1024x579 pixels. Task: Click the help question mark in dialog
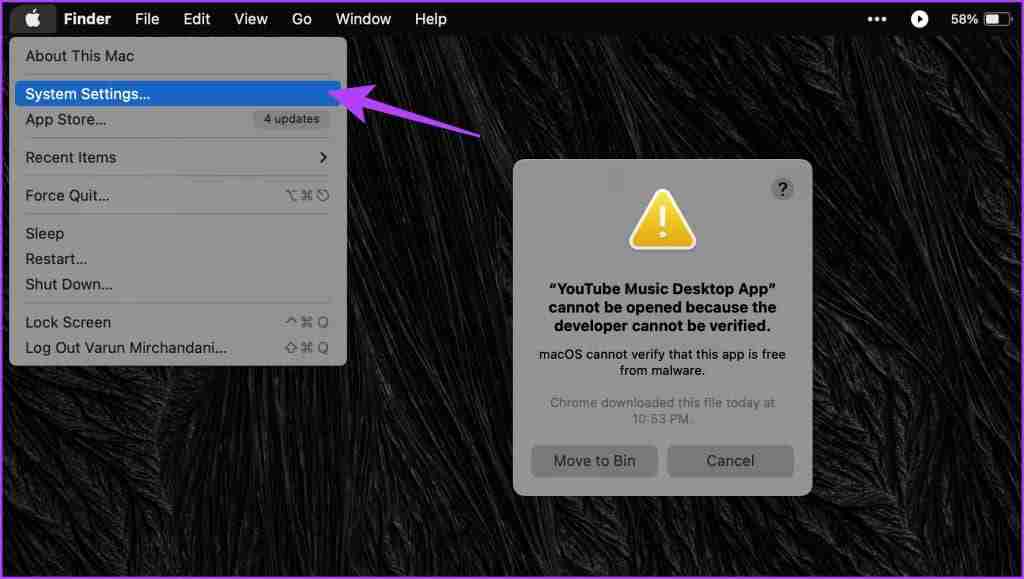point(782,189)
